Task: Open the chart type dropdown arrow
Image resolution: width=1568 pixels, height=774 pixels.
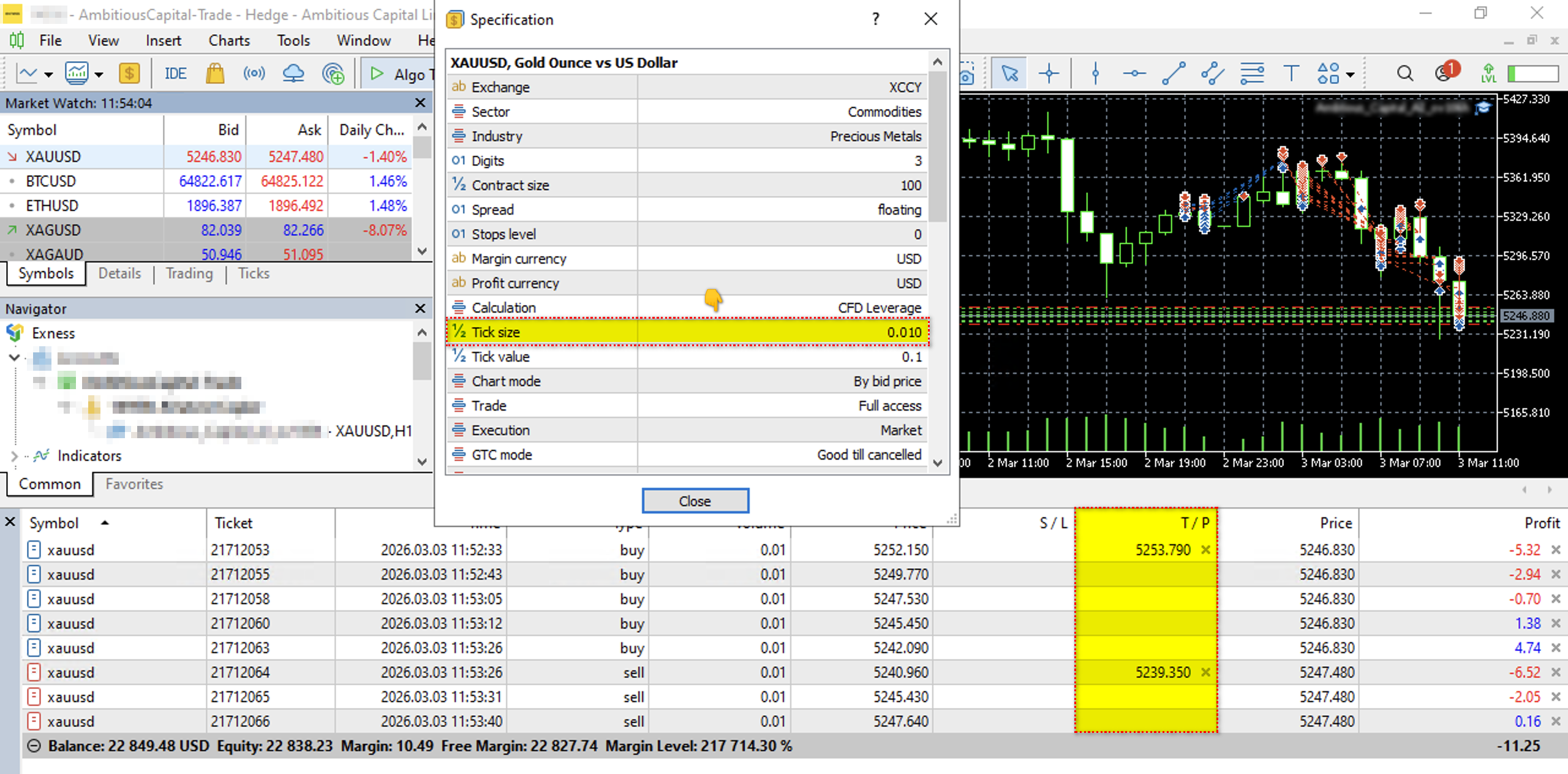Action: click(x=48, y=75)
